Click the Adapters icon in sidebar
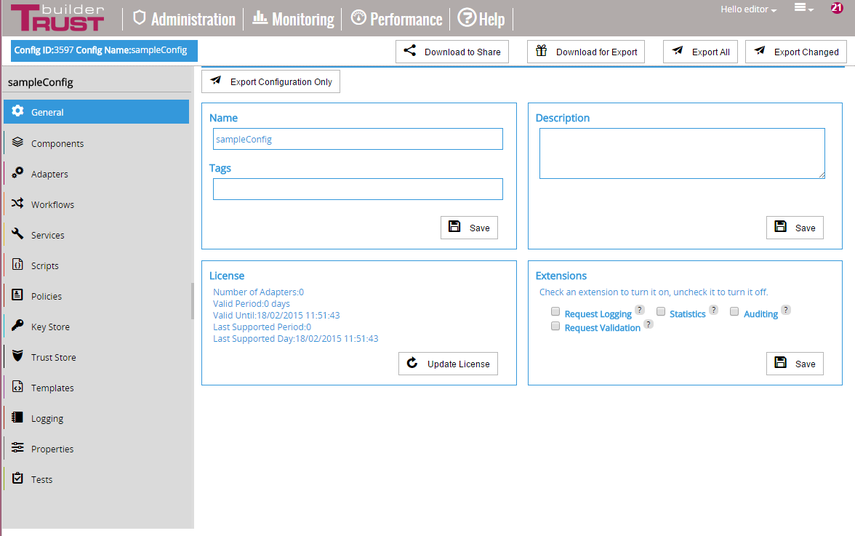The height and width of the screenshot is (536, 855). click(x=17, y=173)
